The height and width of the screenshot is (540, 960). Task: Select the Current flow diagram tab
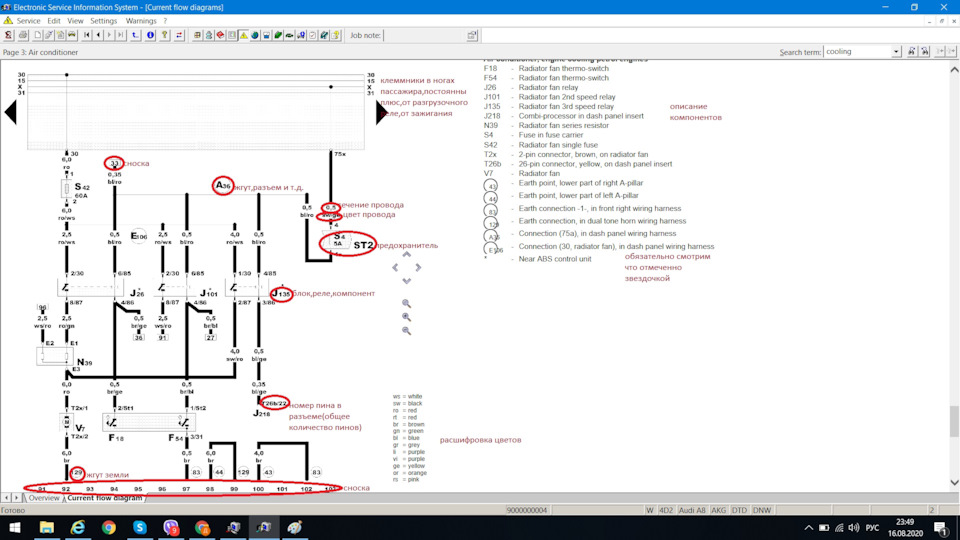point(104,497)
